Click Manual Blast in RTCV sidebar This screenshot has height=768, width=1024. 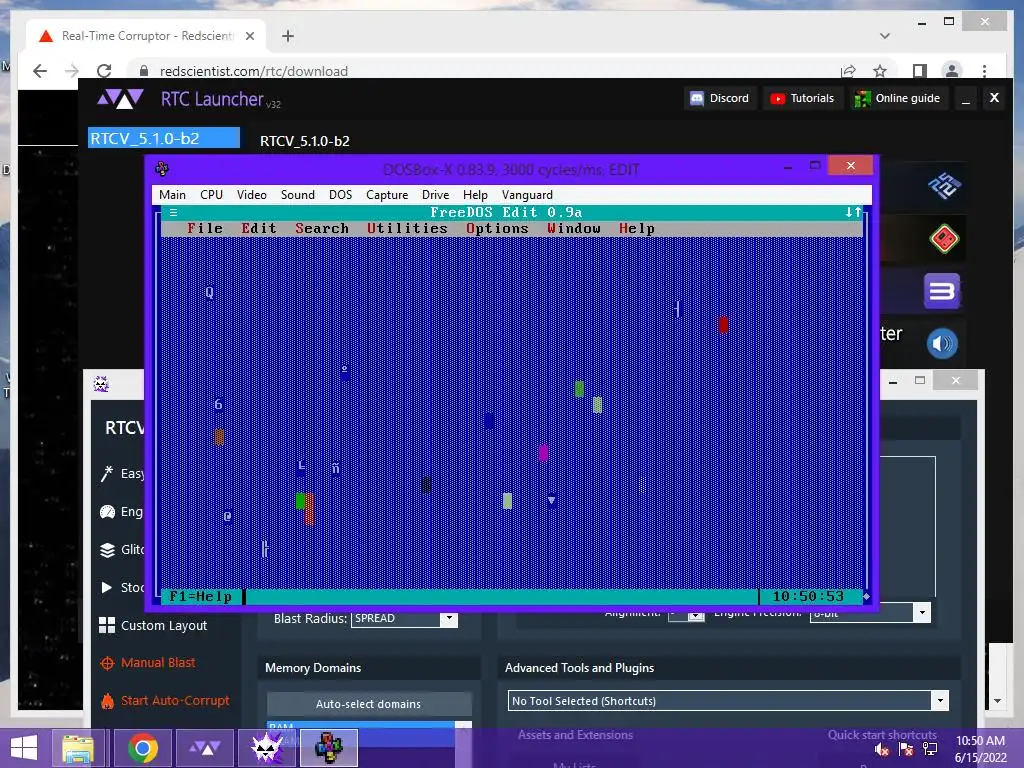click(x=158, y=663)
